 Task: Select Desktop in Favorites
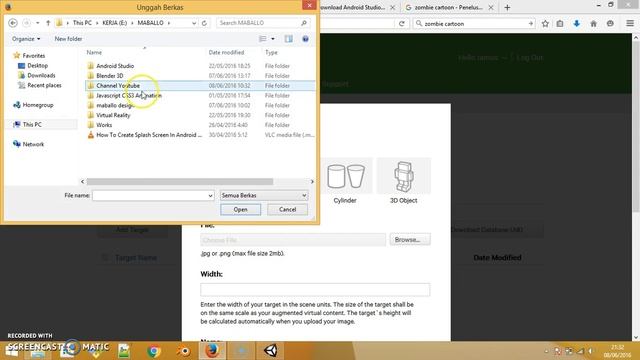pyautogui.click(x=38, y=65)
